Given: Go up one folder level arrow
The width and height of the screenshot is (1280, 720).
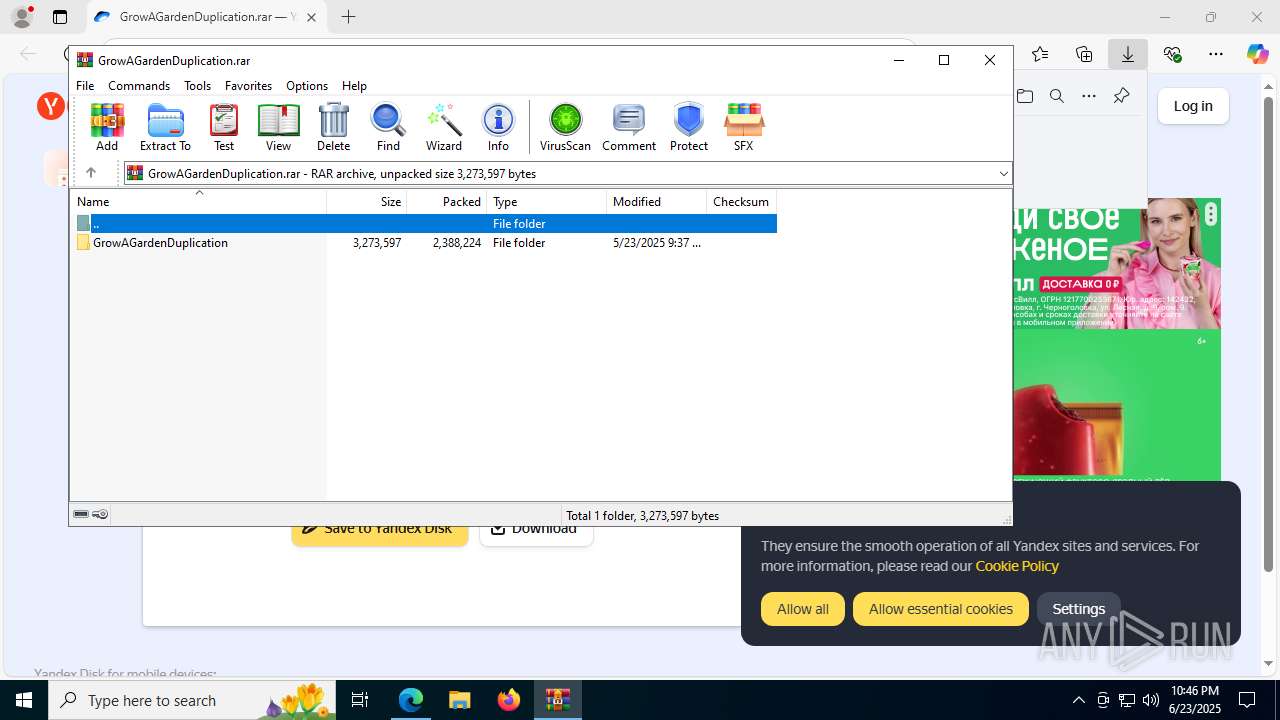Looking at the screenshot, I should click(x=90, y=173).
